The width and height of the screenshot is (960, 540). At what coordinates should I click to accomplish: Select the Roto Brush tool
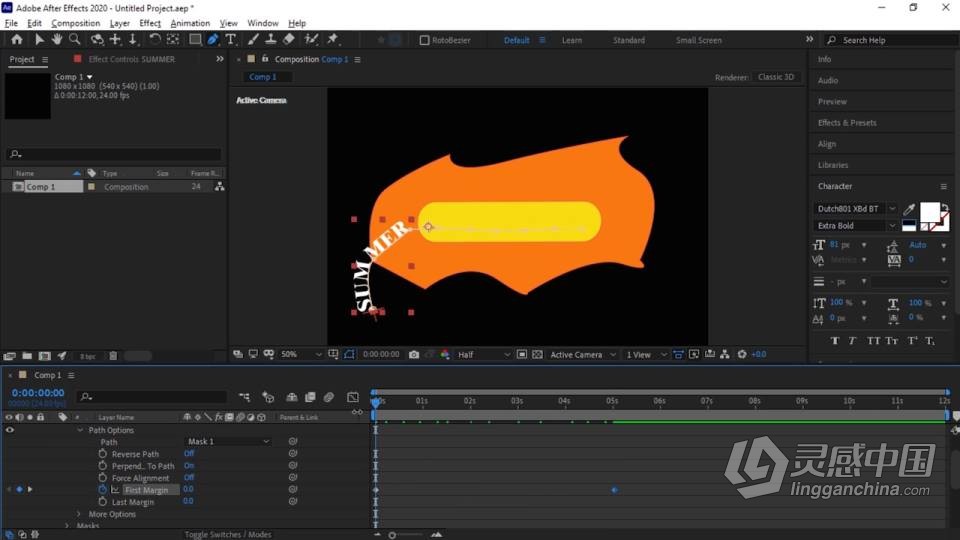[312, 40]
